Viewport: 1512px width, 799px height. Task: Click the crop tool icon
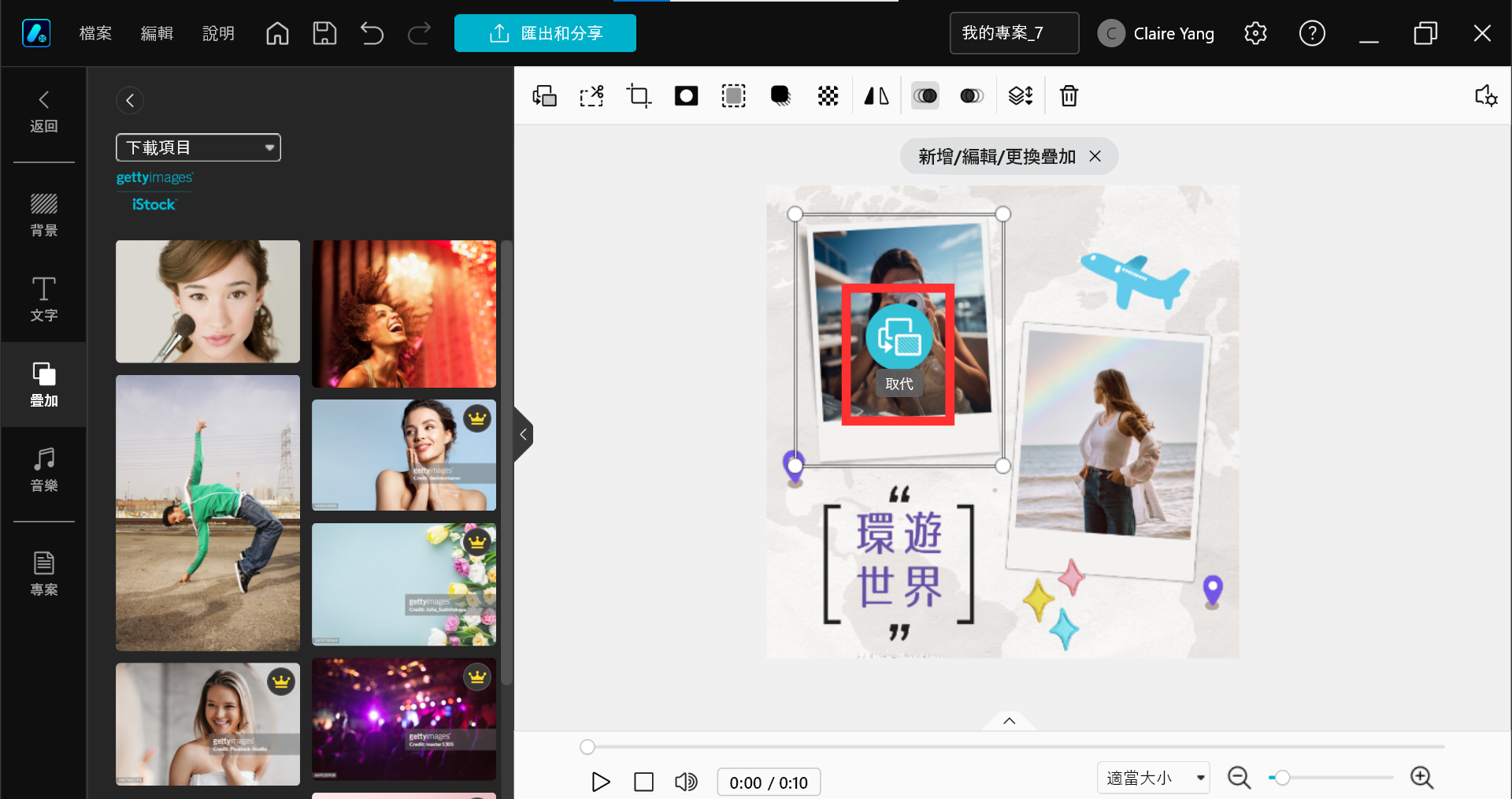(x=639, y=96)
